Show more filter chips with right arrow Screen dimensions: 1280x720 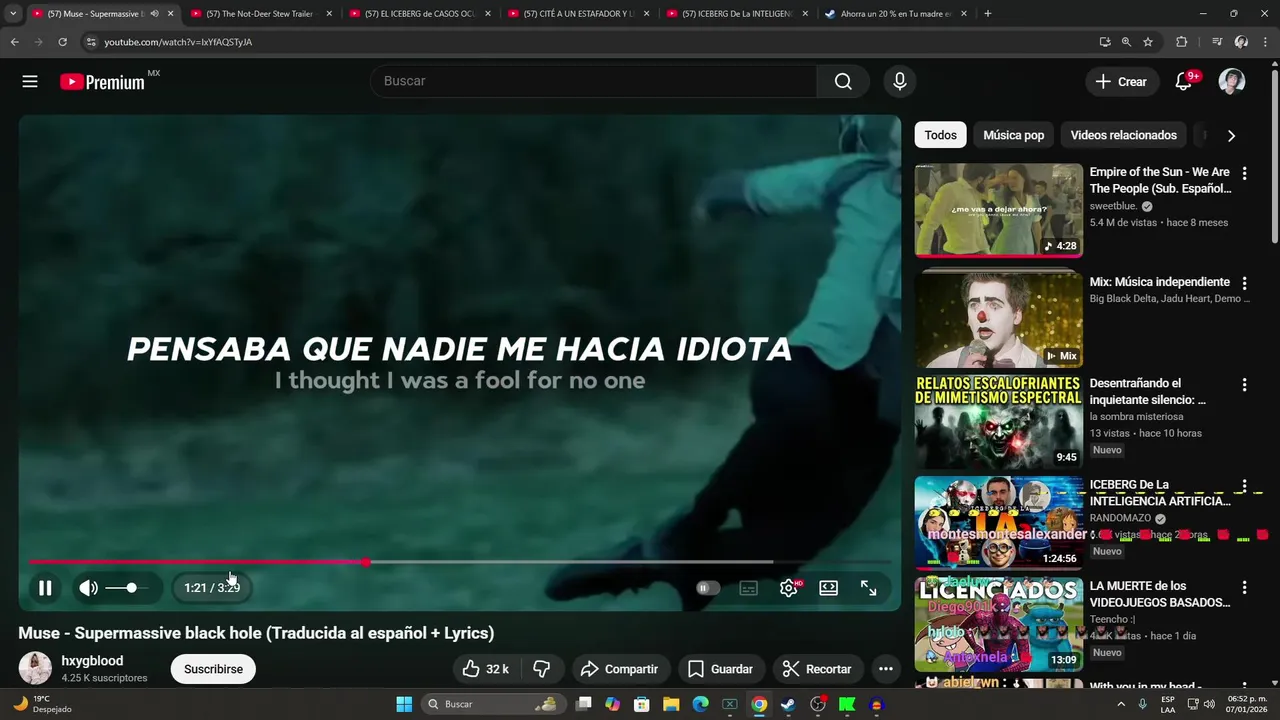tap(1231, 135)
